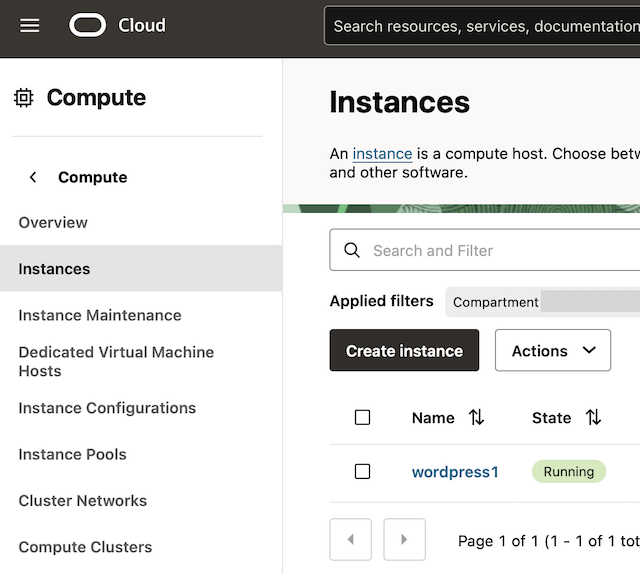
Task: Go to next page arrow
Action: 404,539
